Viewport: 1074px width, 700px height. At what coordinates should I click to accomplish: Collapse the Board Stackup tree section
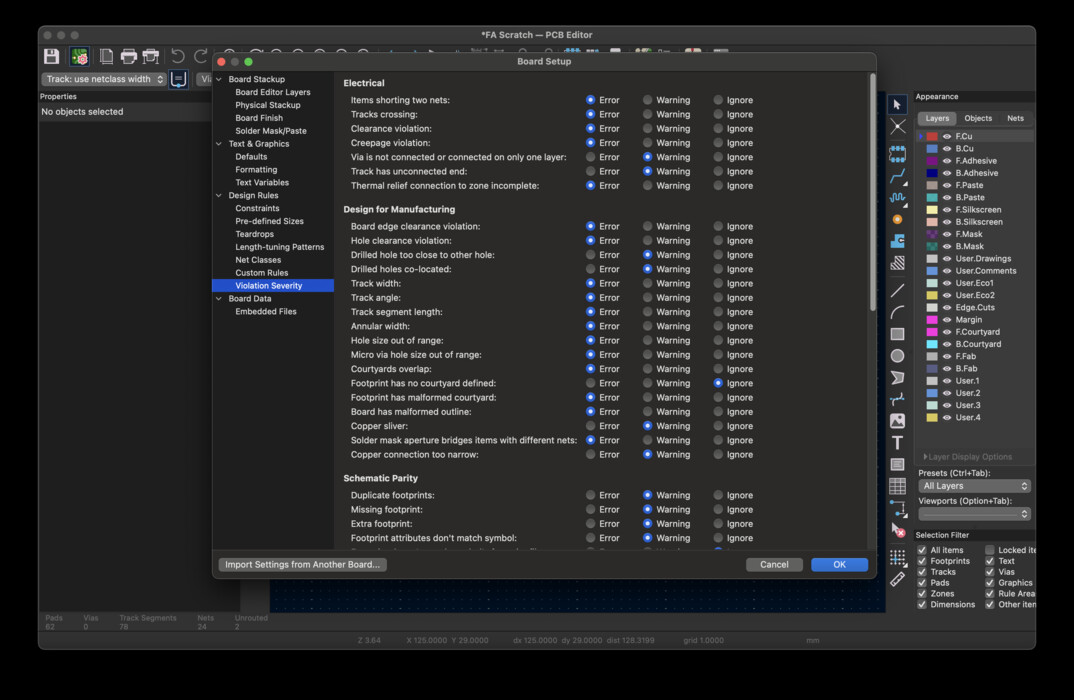pyautogui.click(x=219, y=79)
